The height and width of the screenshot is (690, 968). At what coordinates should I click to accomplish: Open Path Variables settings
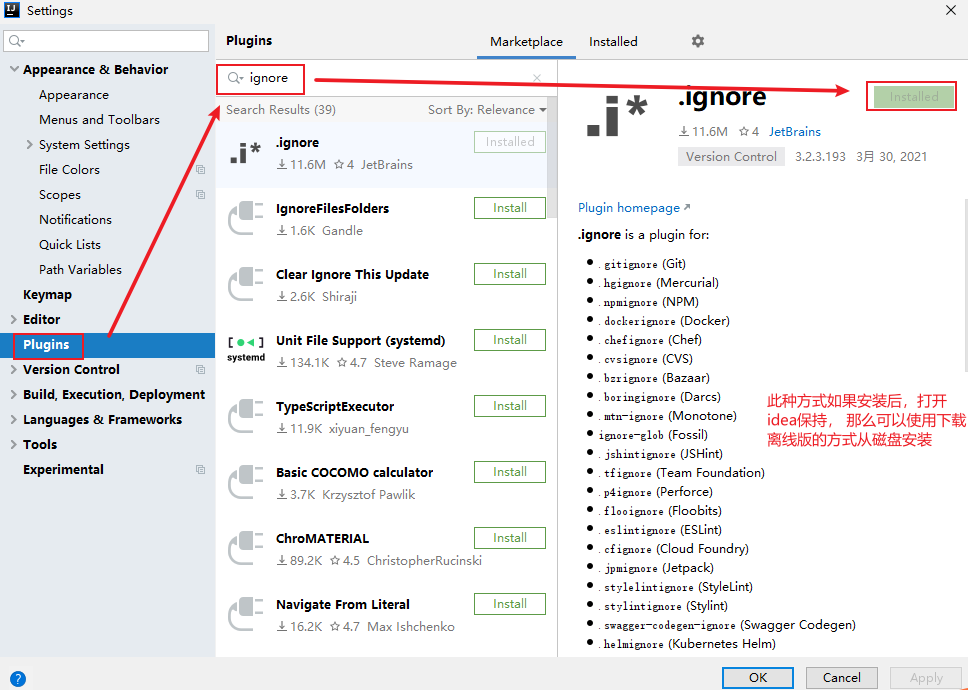pos(80,269)
